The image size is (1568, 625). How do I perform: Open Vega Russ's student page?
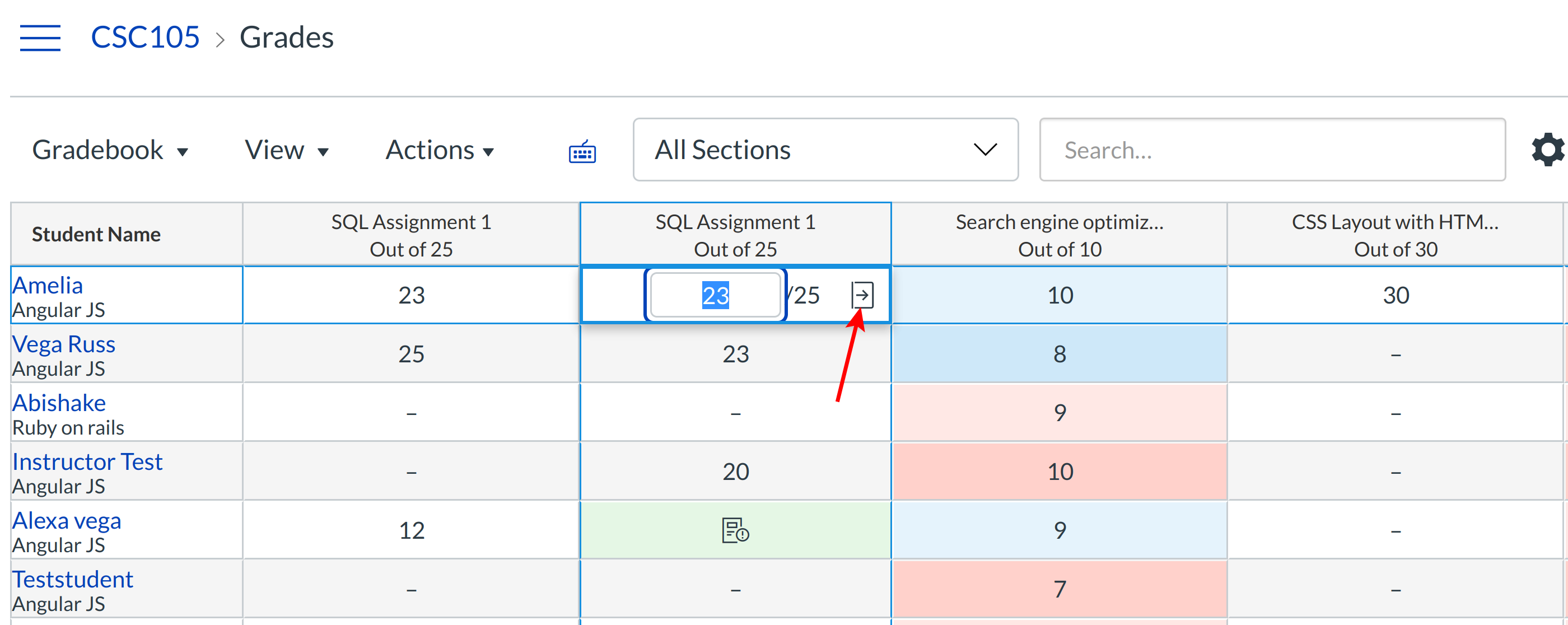click(x=63, y=344)
